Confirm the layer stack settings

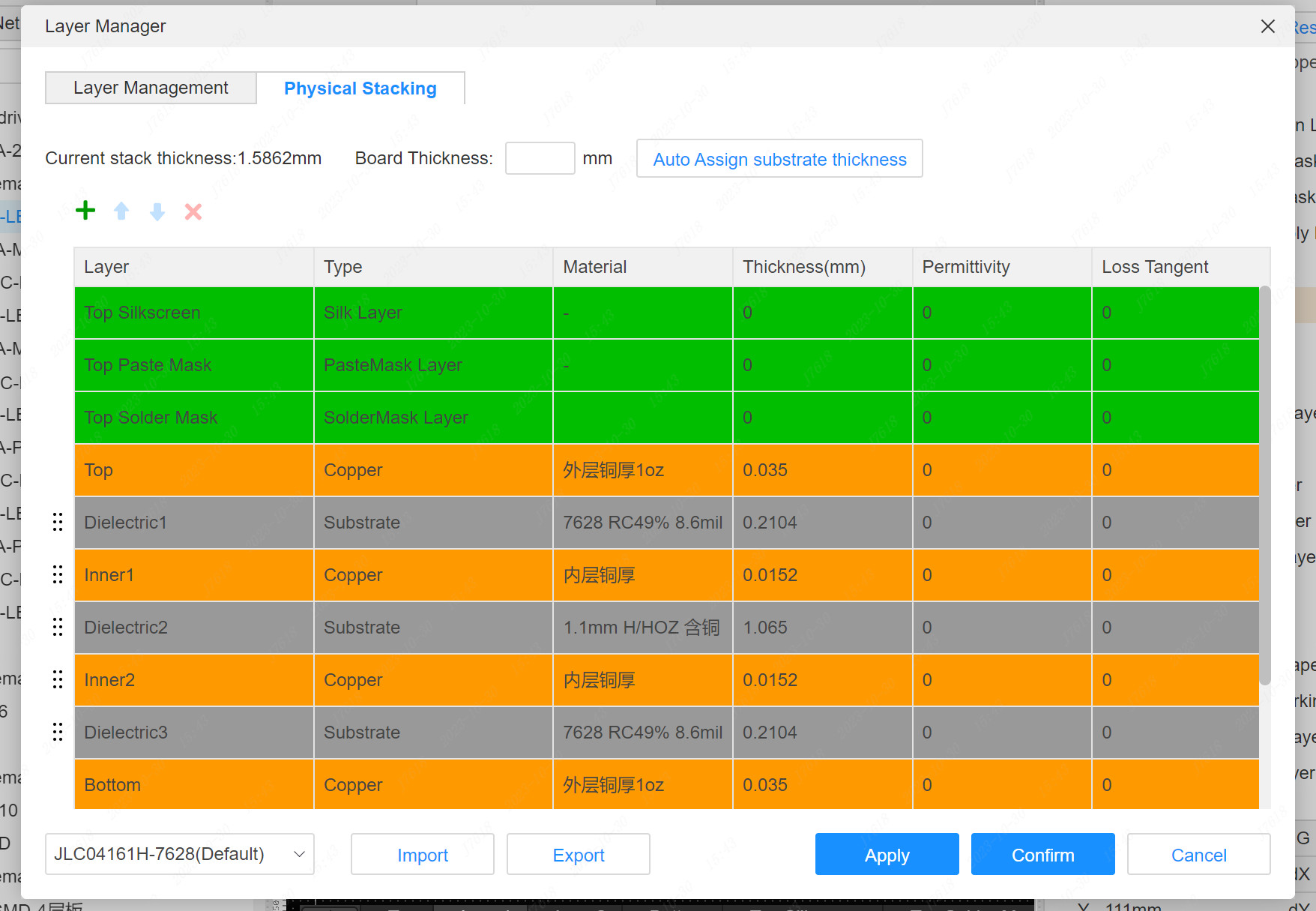coord(1043,855)
